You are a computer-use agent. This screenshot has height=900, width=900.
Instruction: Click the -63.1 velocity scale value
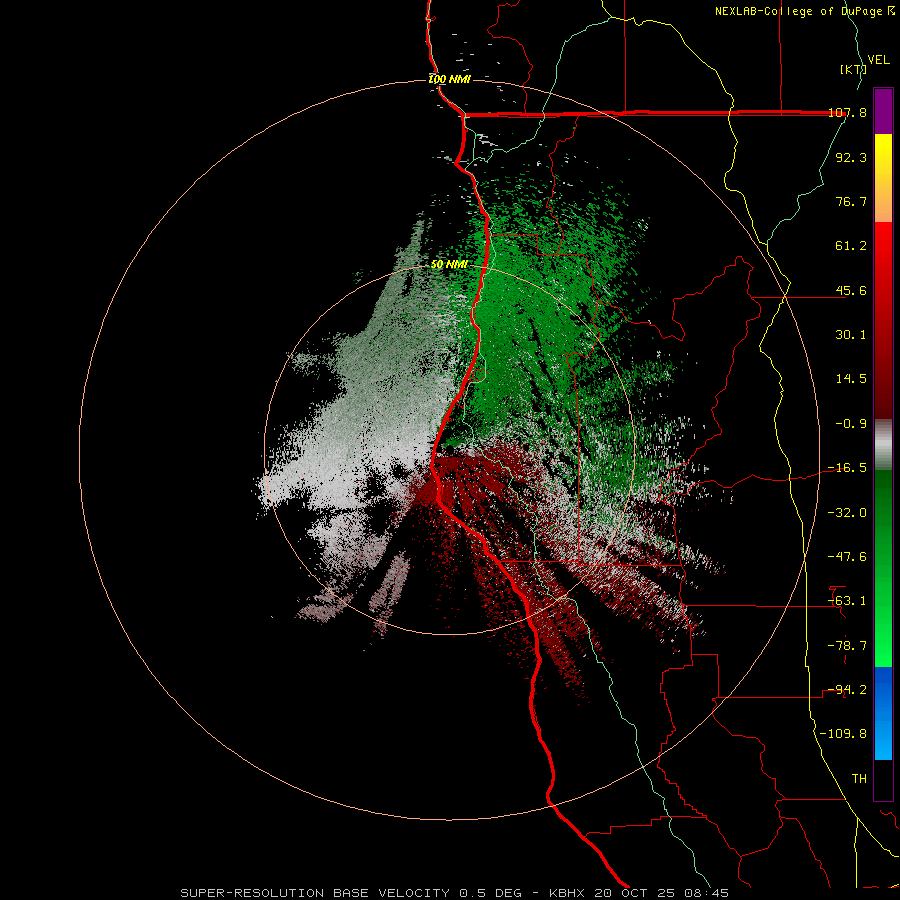coord(847,601)
